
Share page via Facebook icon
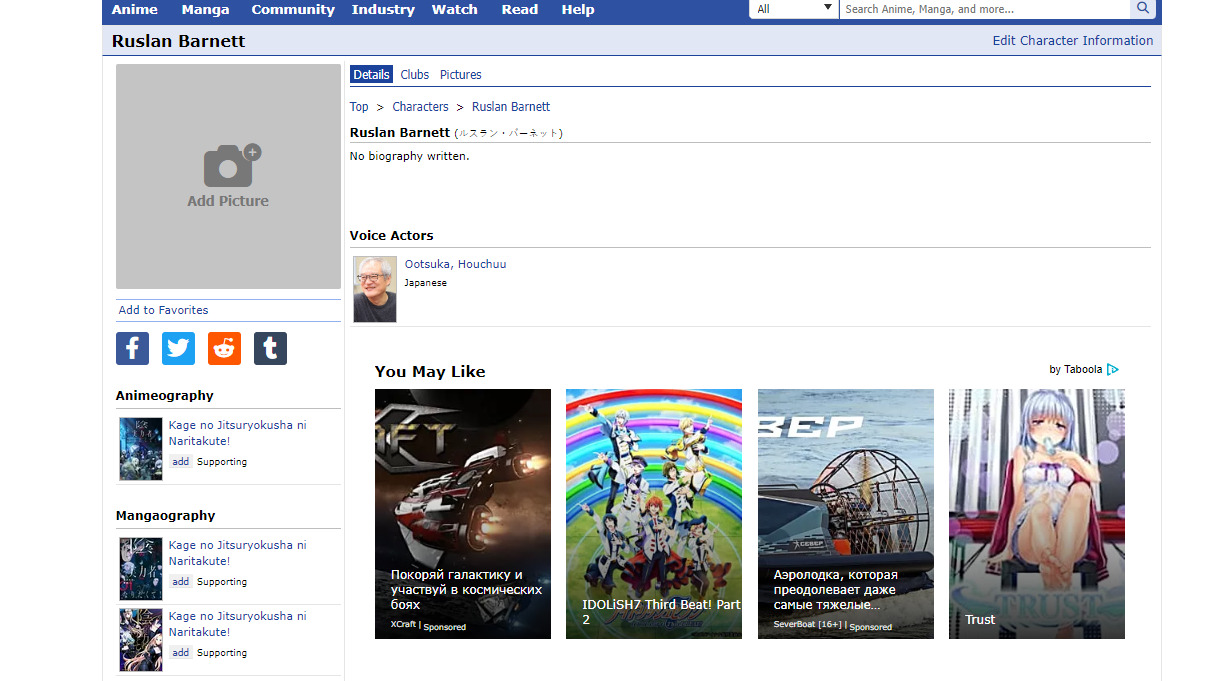pyautogui.click(x=132, y=348)
